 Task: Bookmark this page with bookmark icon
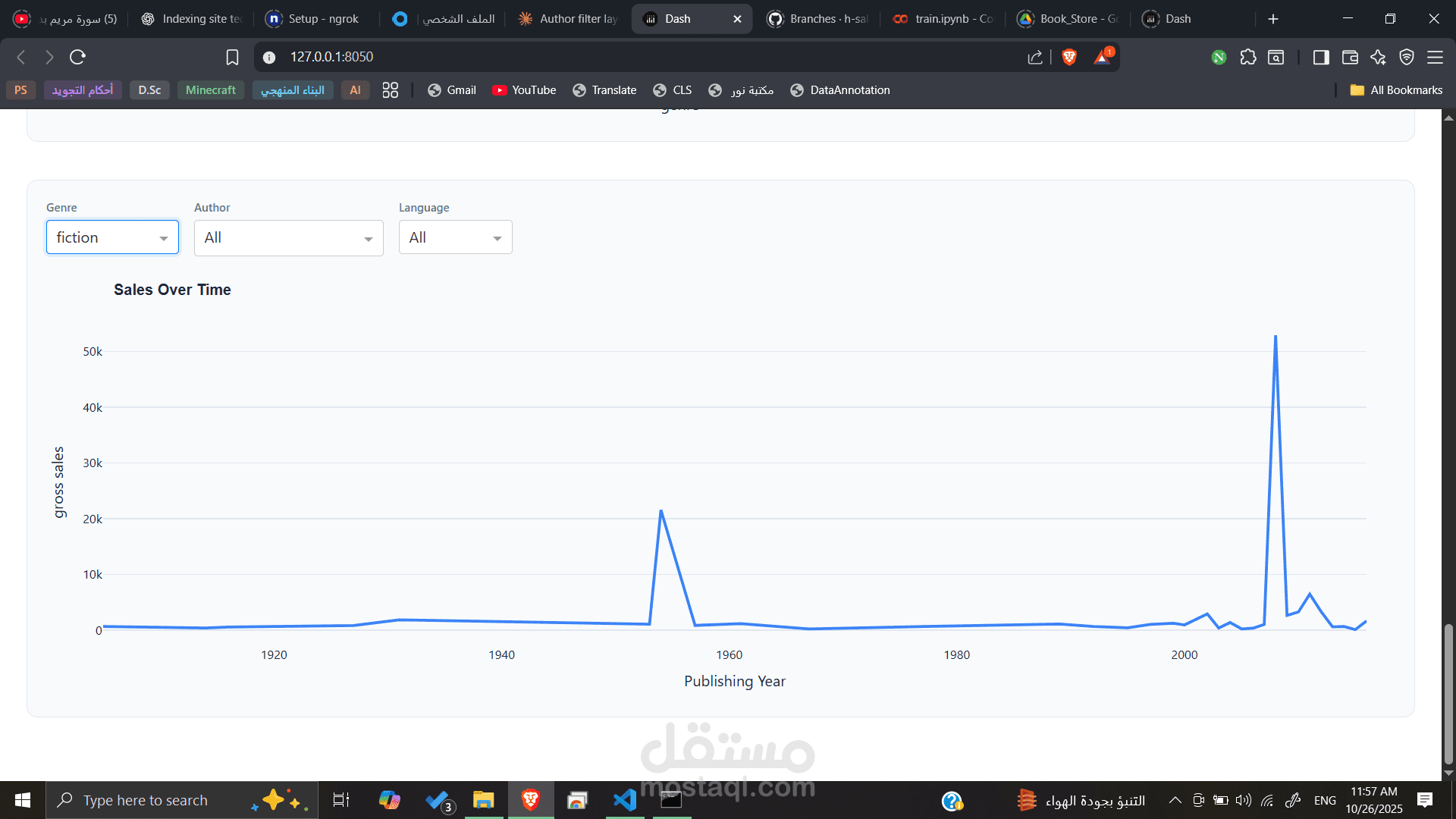pos(232,57)
